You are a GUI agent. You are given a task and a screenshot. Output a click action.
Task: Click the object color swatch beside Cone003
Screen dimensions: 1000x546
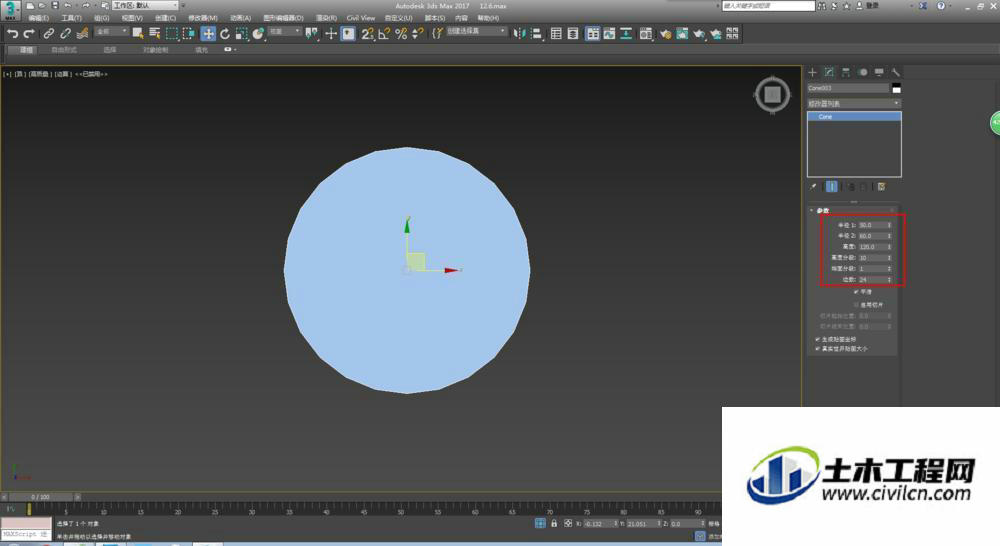pyautogui.click(x=897, y=88)
